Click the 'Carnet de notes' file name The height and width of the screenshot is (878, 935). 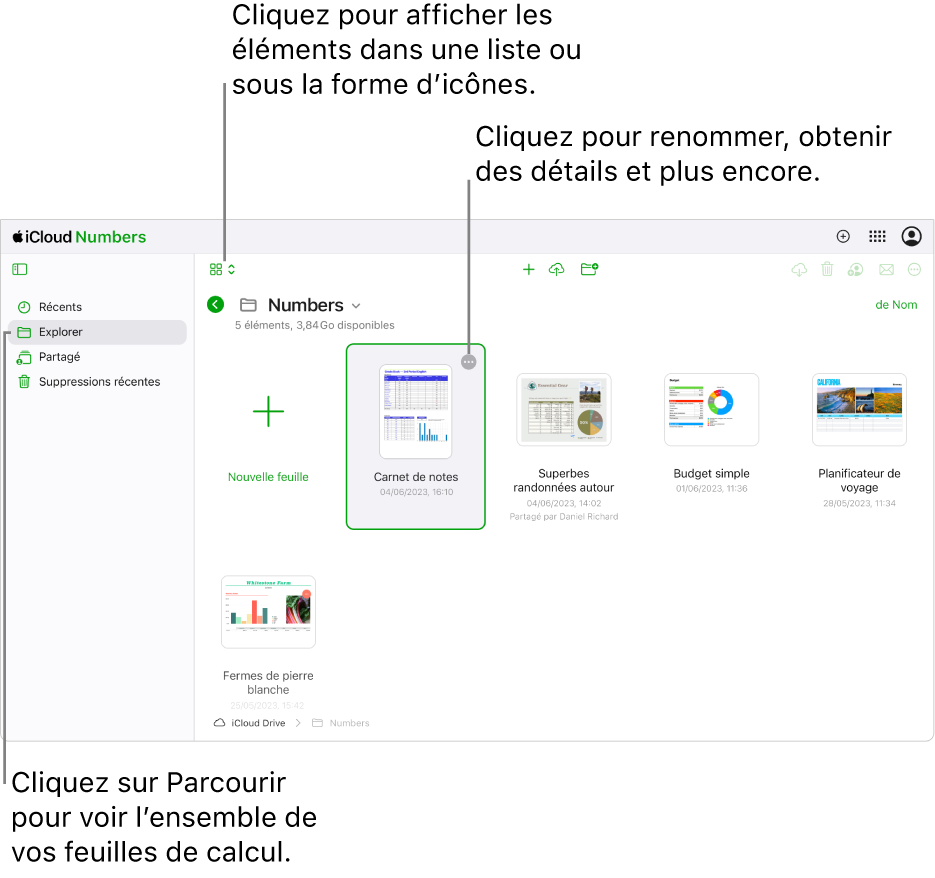tap(416, 477)
